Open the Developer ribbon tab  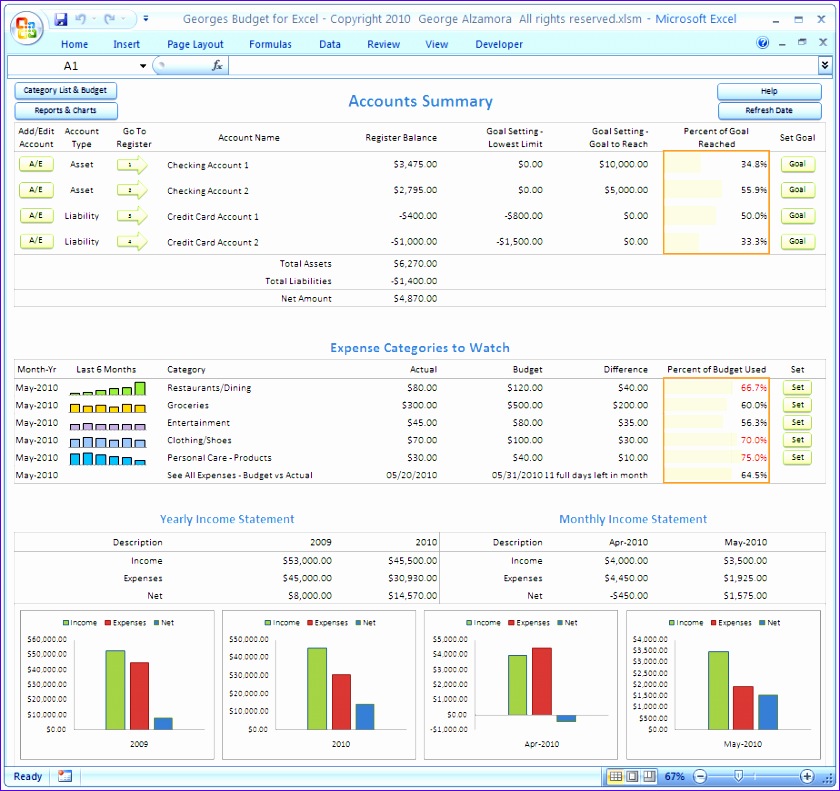[499, 44]
